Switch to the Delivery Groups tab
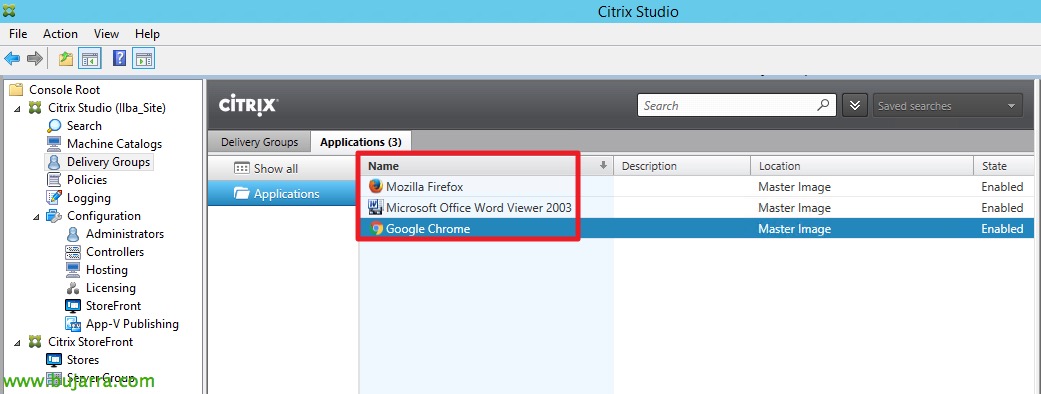The height and width of the screenshot is (394, 1041). (x=260, y=142)
